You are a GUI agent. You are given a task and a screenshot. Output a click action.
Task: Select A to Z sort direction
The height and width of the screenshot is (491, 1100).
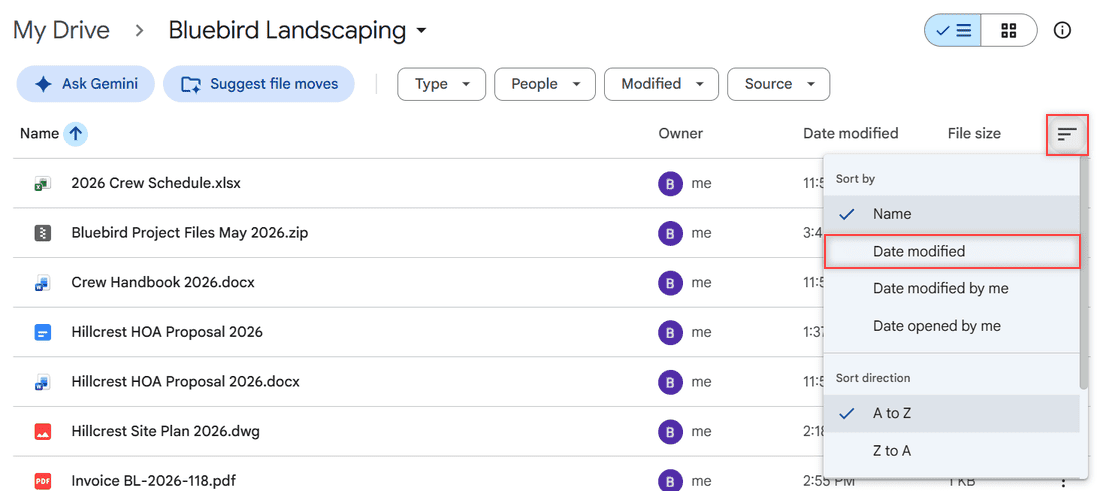point(951,413)
